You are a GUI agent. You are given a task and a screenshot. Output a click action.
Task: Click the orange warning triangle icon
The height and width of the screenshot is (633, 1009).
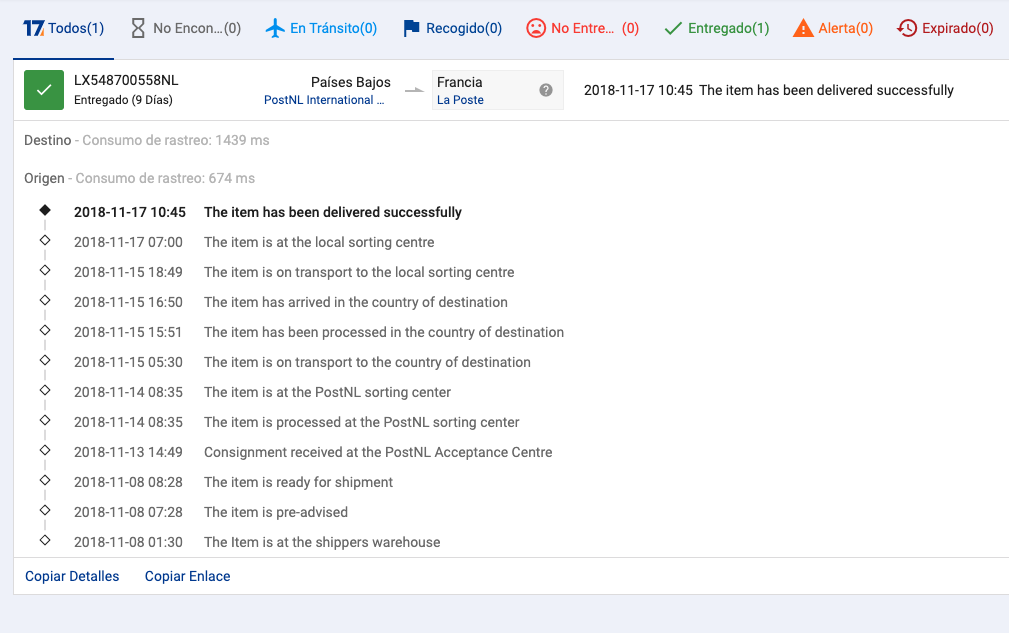pyautogui.click(x=803, y=28)
